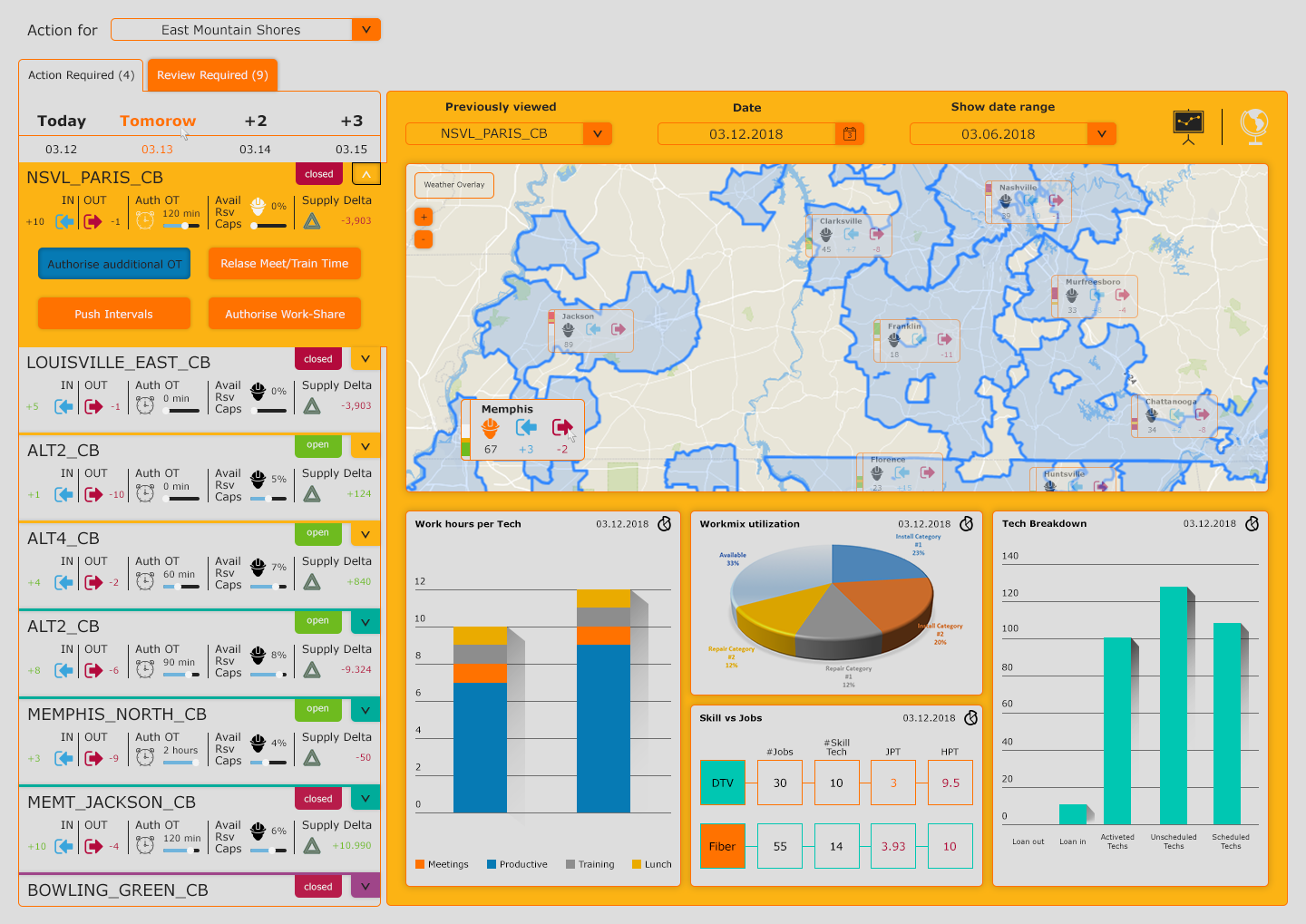
Task: Switch to the Action Required (4) tab
Action: pos(81,75)
